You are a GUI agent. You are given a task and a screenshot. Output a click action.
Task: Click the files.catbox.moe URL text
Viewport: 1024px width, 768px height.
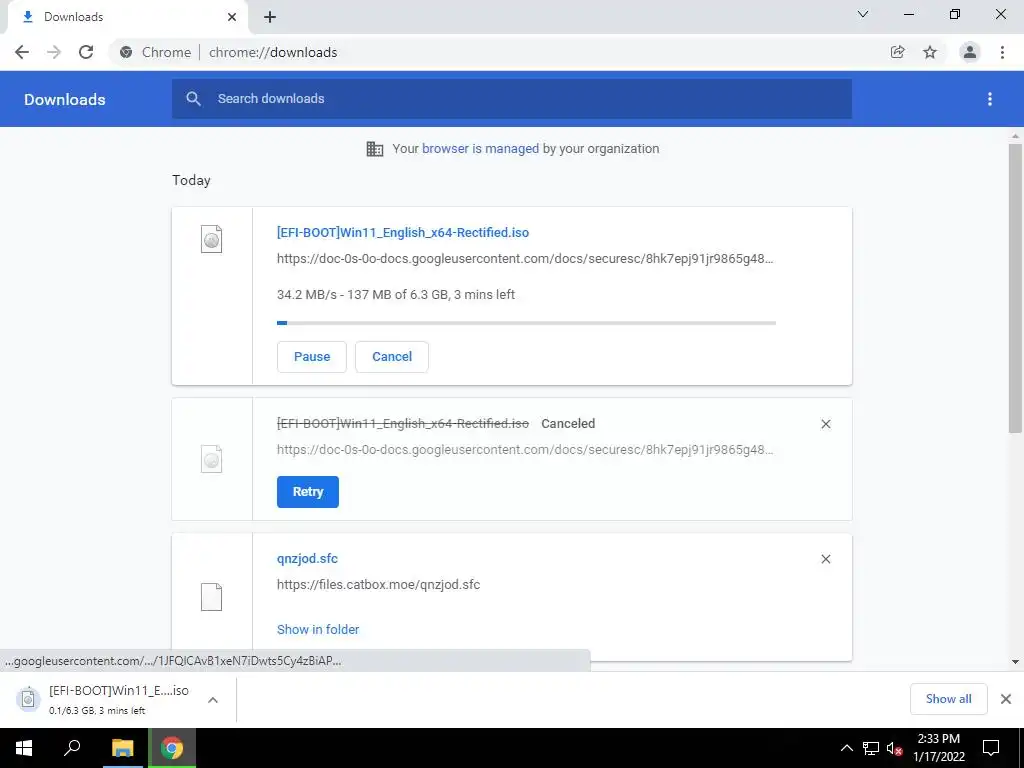pyautogui.click(x=378, y=584)
